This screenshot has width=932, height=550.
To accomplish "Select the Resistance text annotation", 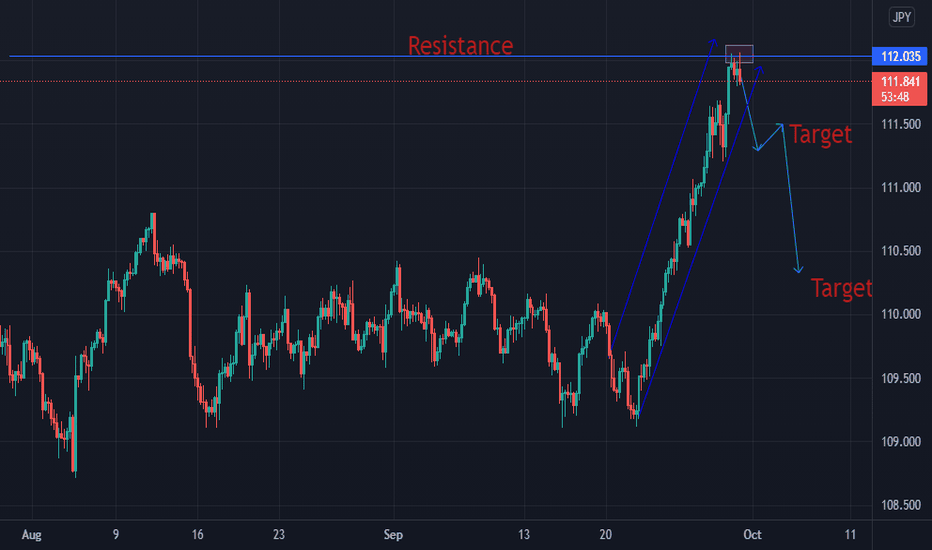I will click(460, 46).
